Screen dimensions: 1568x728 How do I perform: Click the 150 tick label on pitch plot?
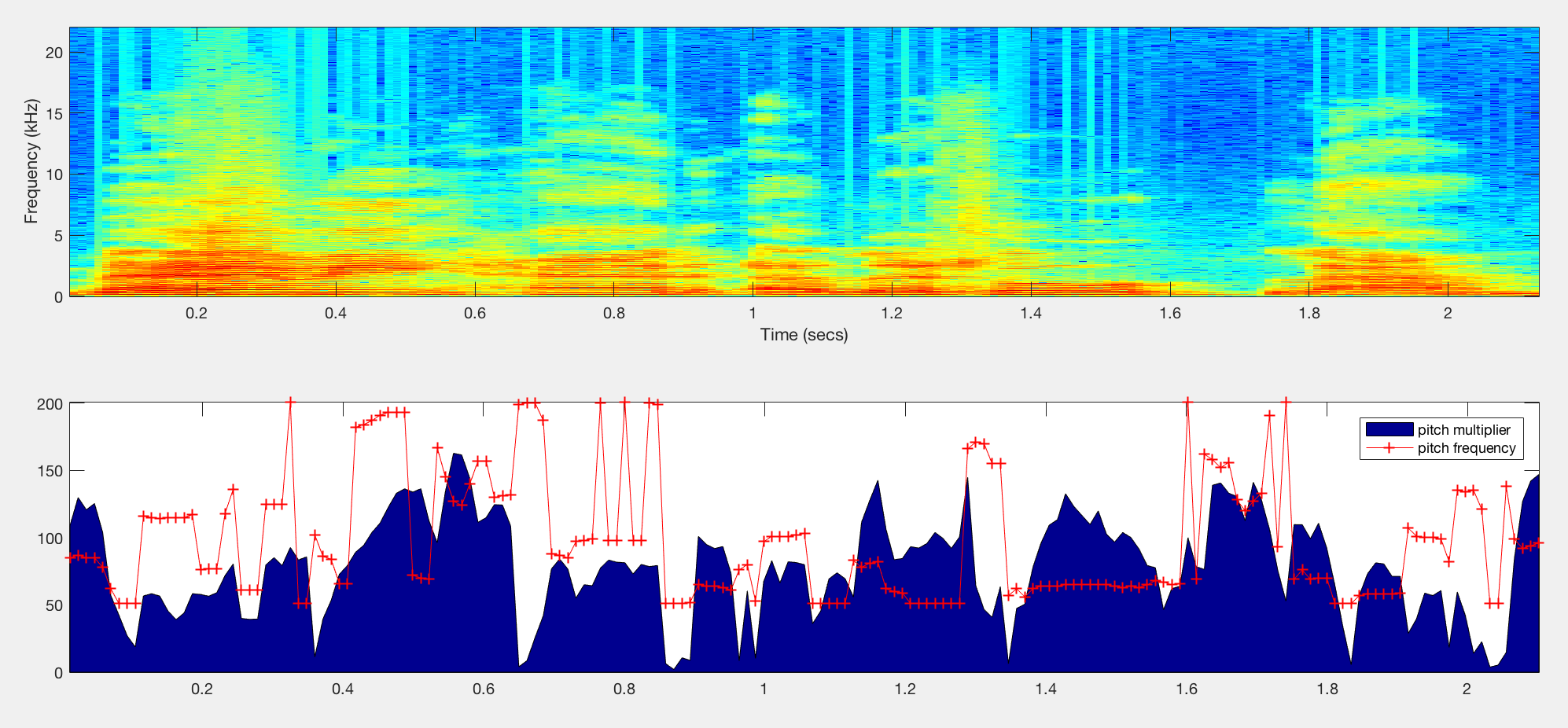coord(50,471)
